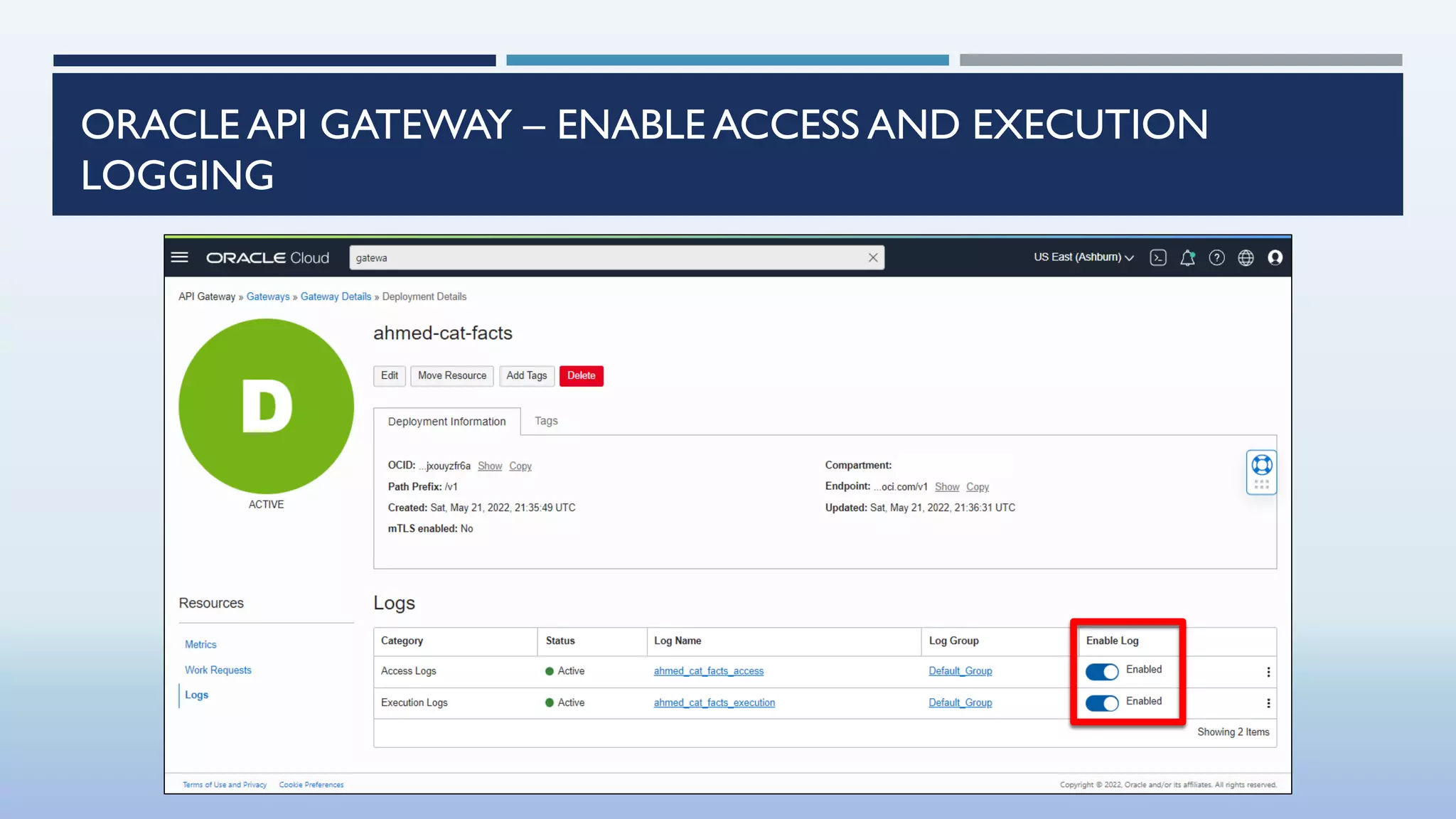This screenshot has height=819, width=1456.
Task: Click the Add Tags button
Action: point(527,375)
